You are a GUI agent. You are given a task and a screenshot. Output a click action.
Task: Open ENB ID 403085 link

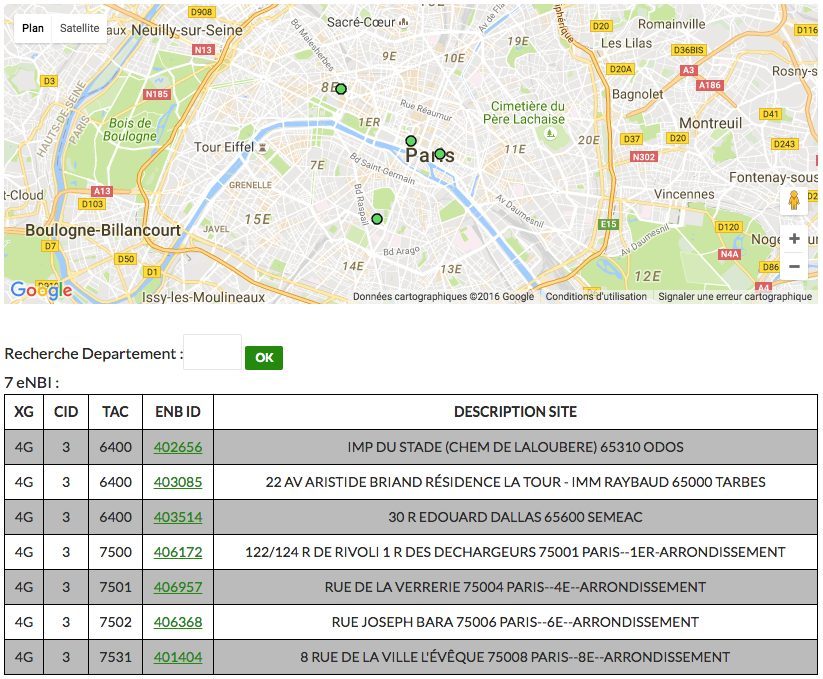178,482
